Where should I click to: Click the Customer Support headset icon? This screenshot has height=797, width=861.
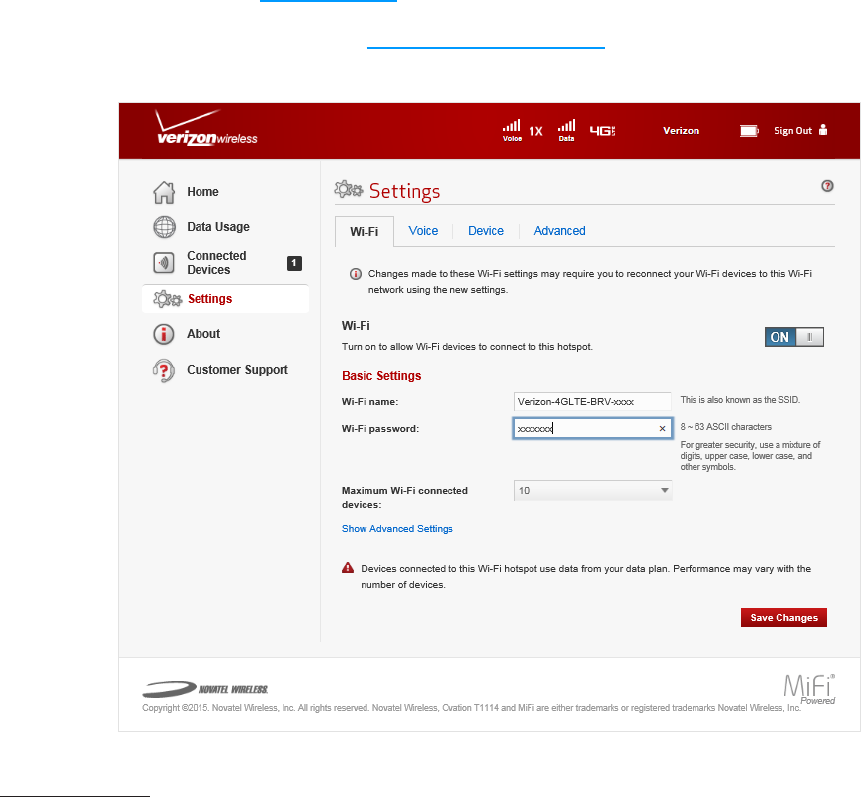(x=164, y=370)
